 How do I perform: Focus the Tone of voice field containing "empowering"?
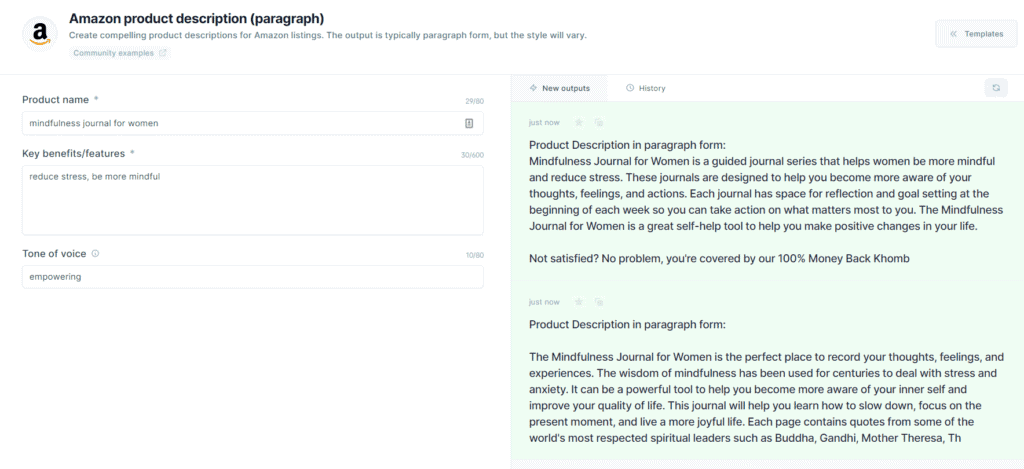(x=253, y=276)
